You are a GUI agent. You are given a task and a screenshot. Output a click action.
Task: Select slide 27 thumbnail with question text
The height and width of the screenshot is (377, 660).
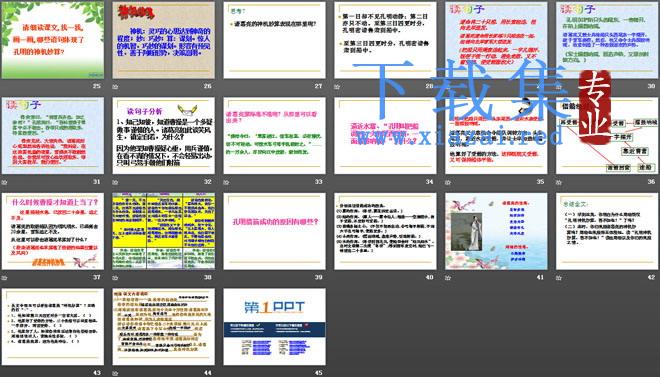[x=274, y=40]
